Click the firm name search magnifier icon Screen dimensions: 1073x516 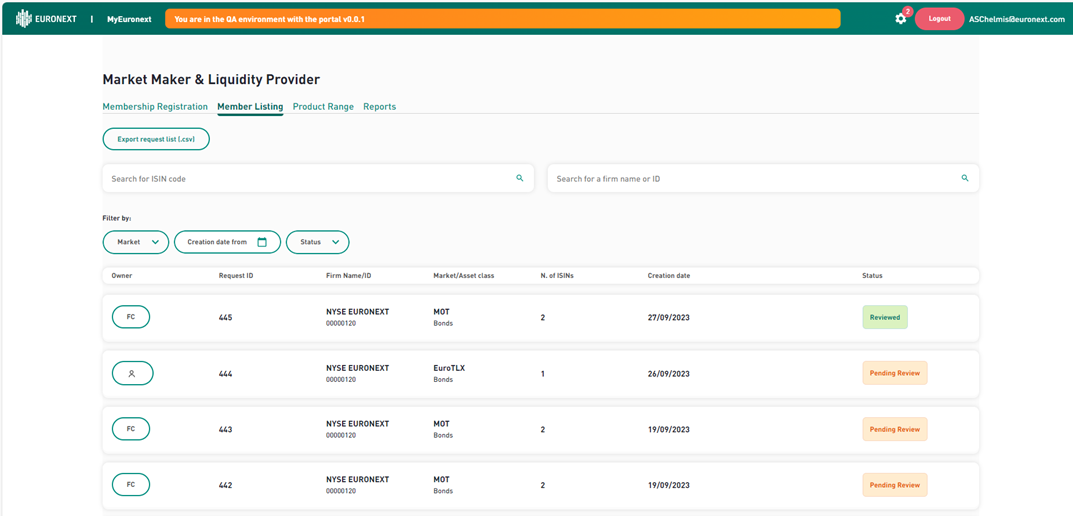(x=965, y=178)
